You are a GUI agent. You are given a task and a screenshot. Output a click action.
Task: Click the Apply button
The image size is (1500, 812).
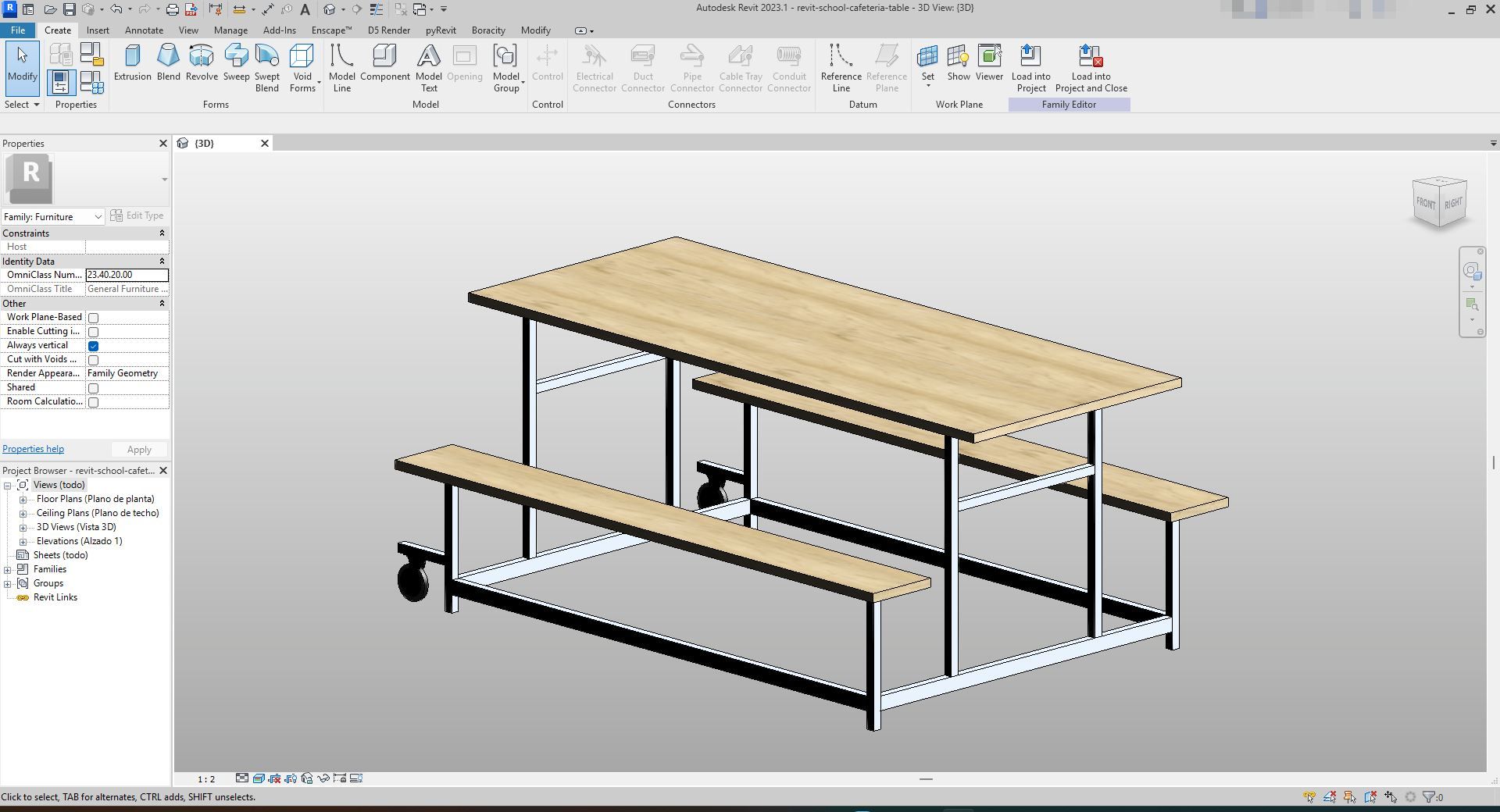(x=139, y=450)
